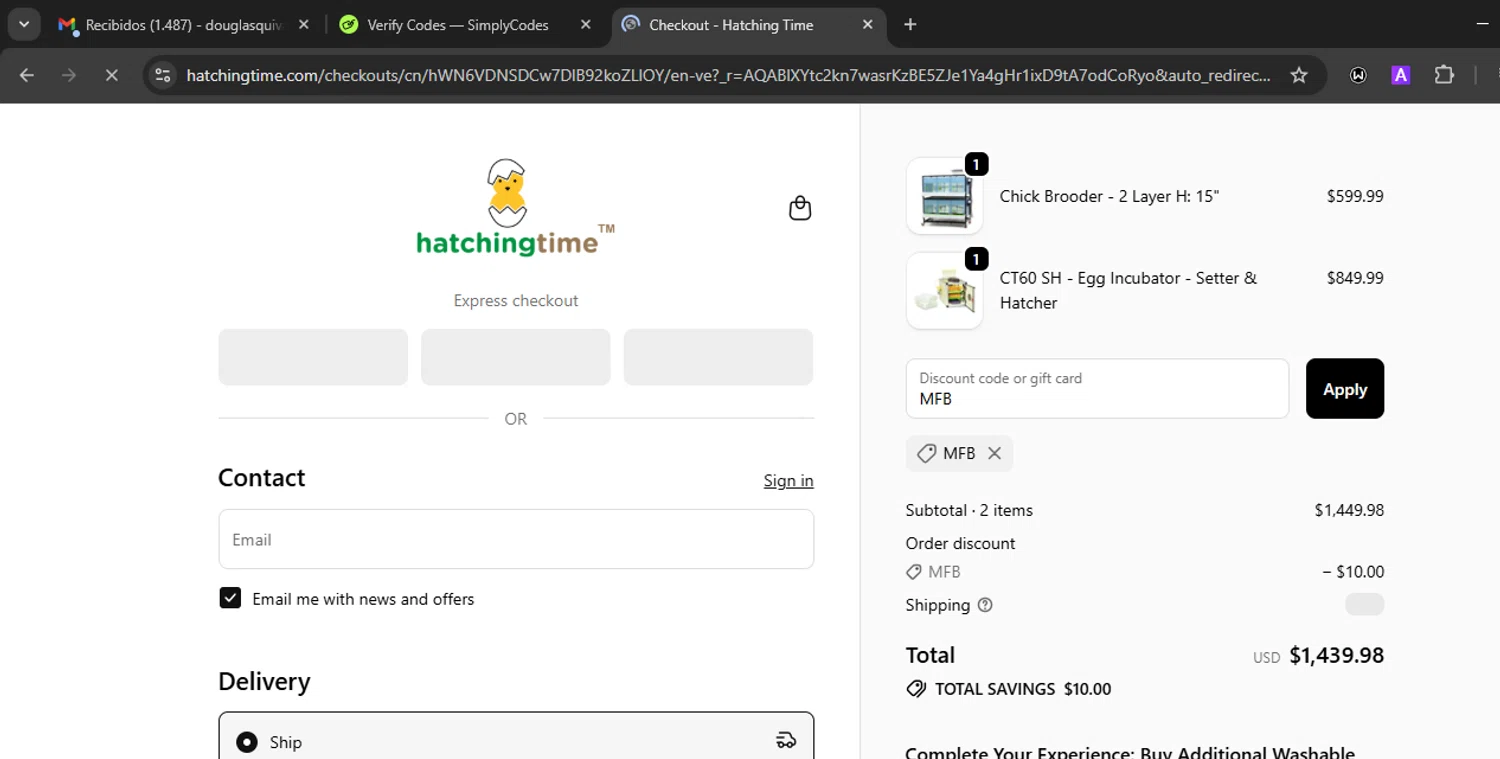Screen dimensions: 1500x759
Task: Click the TOTAL SAVINGS tag icon
Action: click(x=916, y=689)
